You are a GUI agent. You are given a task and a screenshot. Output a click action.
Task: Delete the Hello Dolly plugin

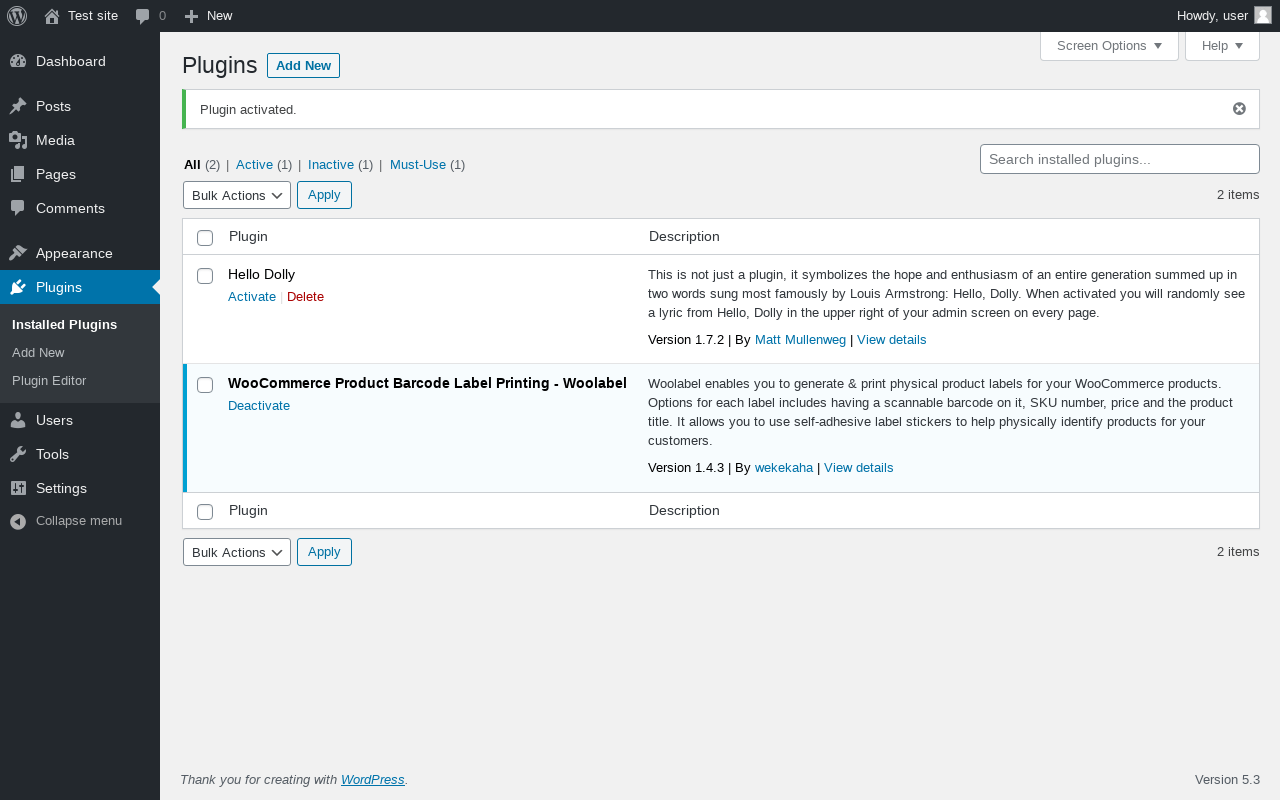305,297
